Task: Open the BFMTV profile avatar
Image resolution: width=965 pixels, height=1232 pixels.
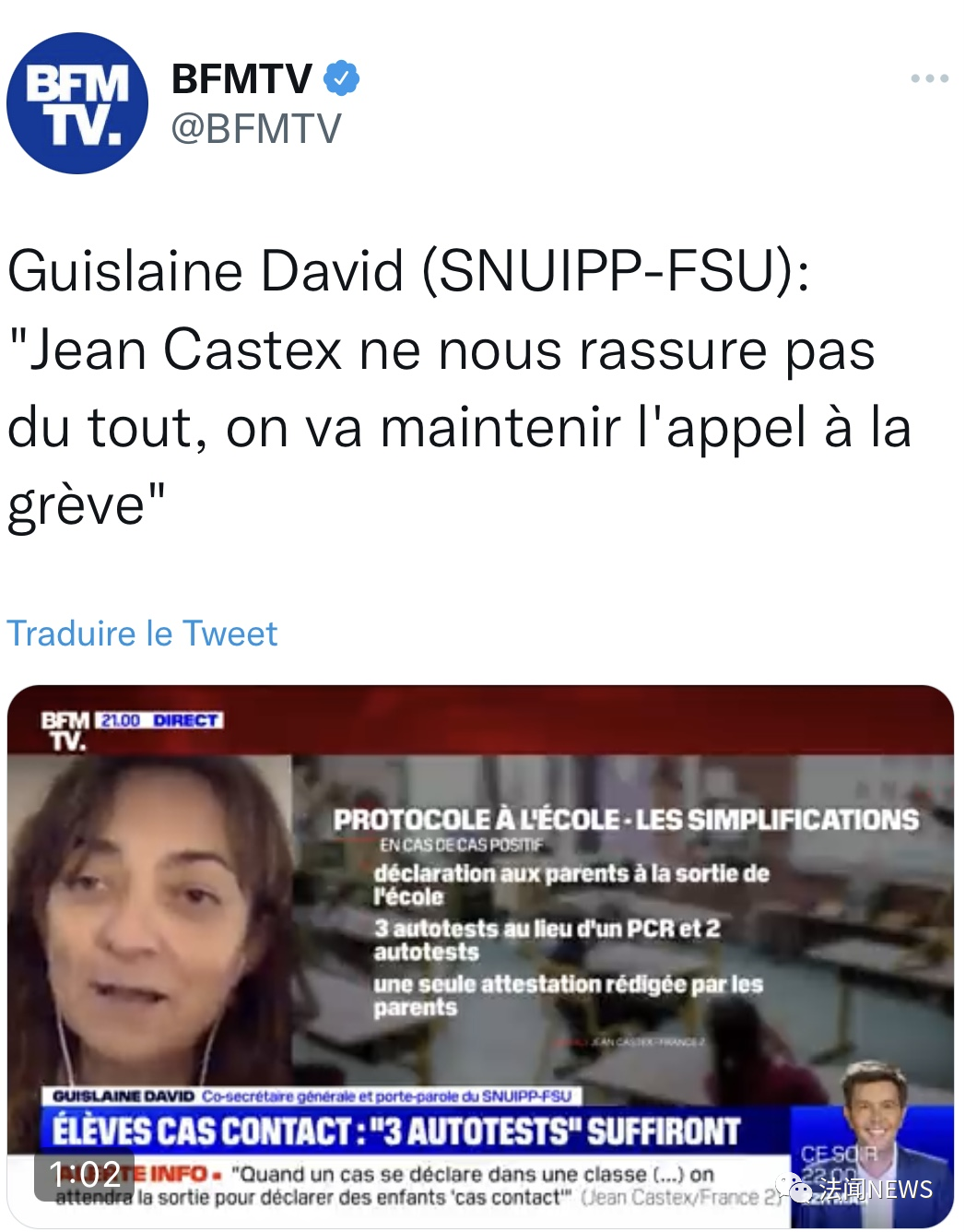Action: [x=77, y=103]
